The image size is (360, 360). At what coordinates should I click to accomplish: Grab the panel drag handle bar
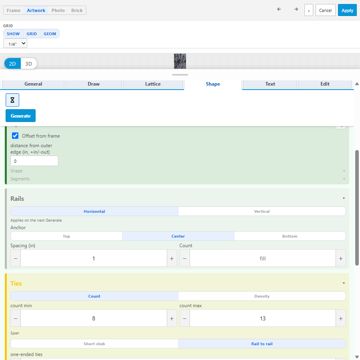tap(180, 75)
